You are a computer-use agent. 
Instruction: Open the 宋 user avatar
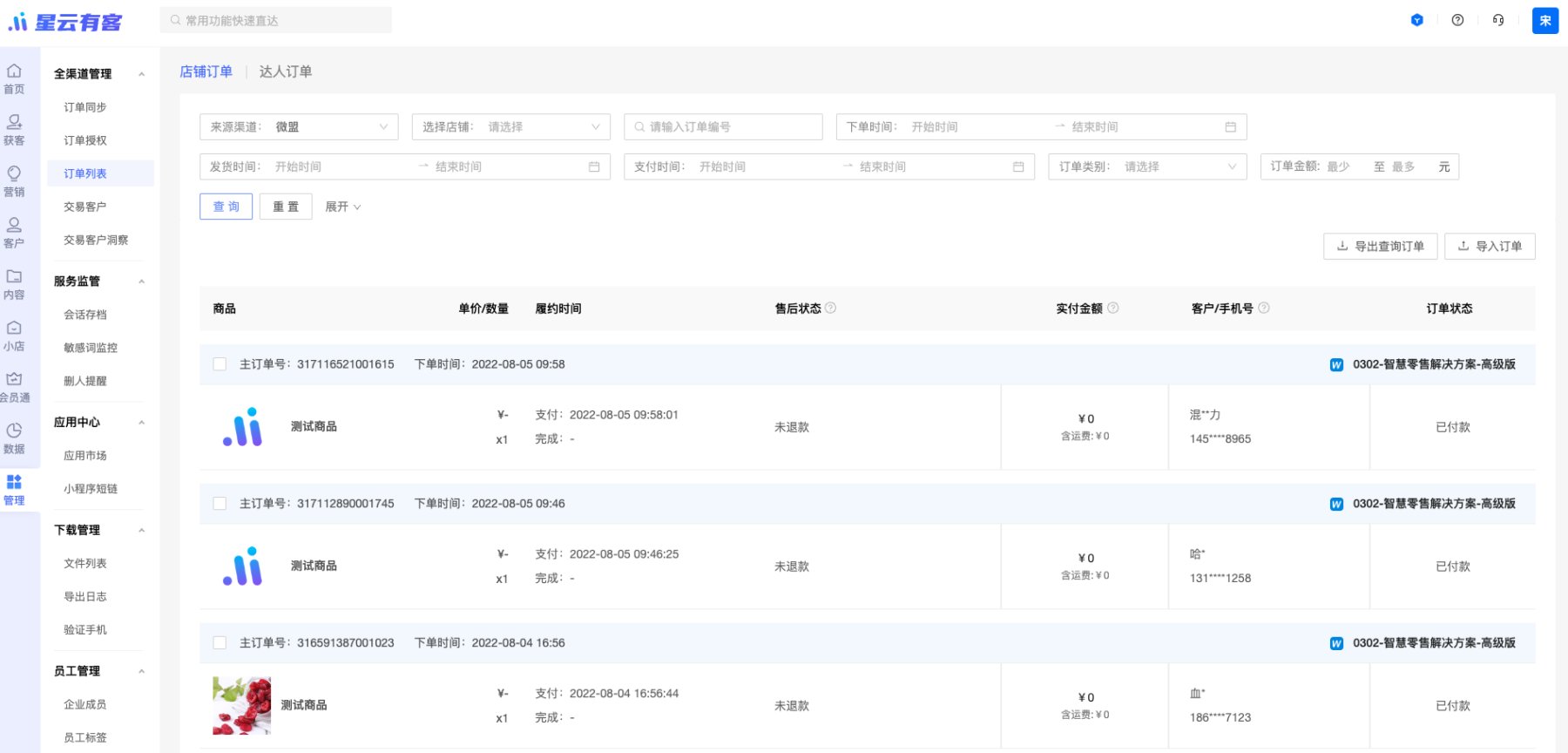1545,20
